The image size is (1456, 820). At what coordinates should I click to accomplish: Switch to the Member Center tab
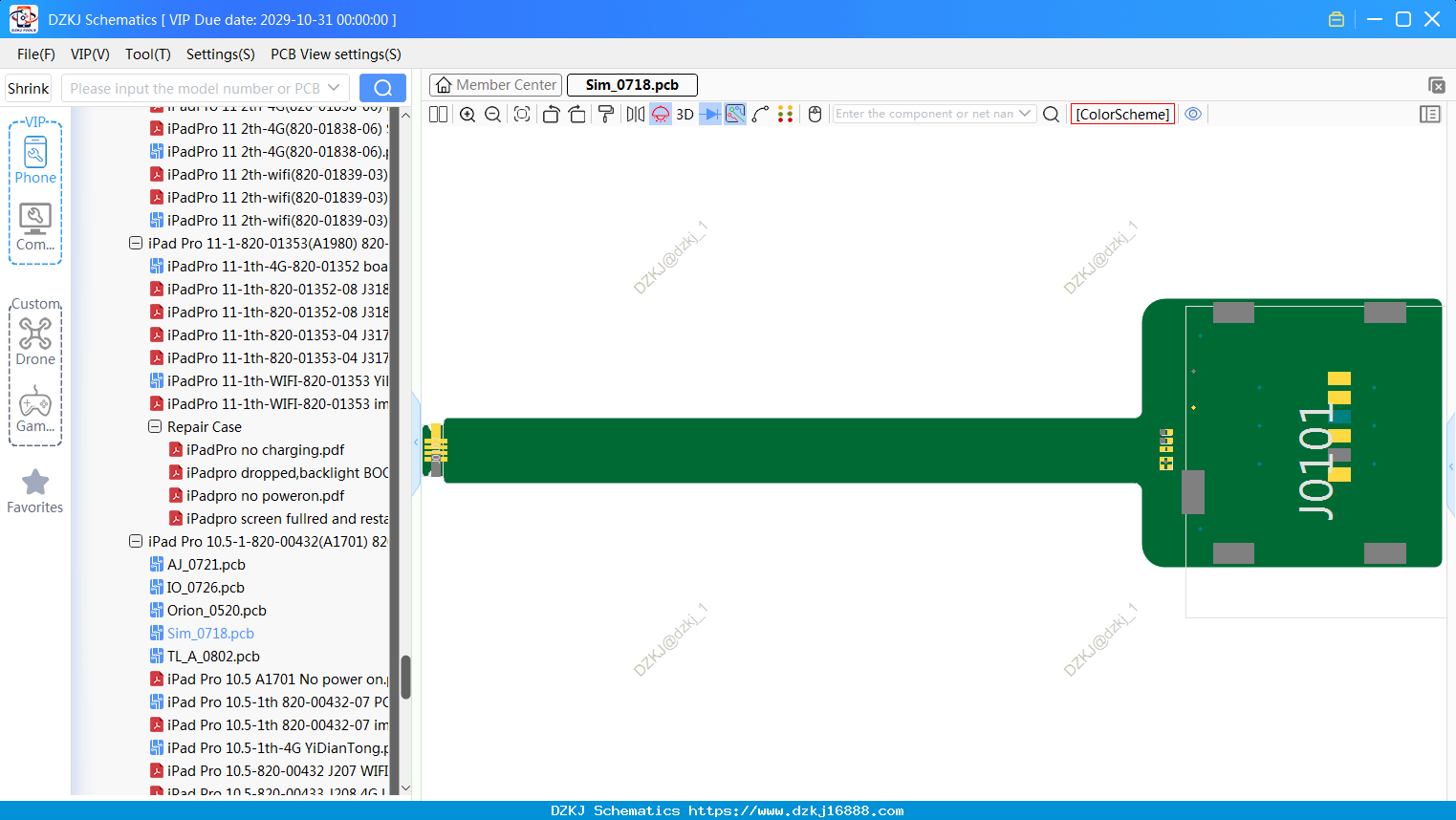point(495,85)
